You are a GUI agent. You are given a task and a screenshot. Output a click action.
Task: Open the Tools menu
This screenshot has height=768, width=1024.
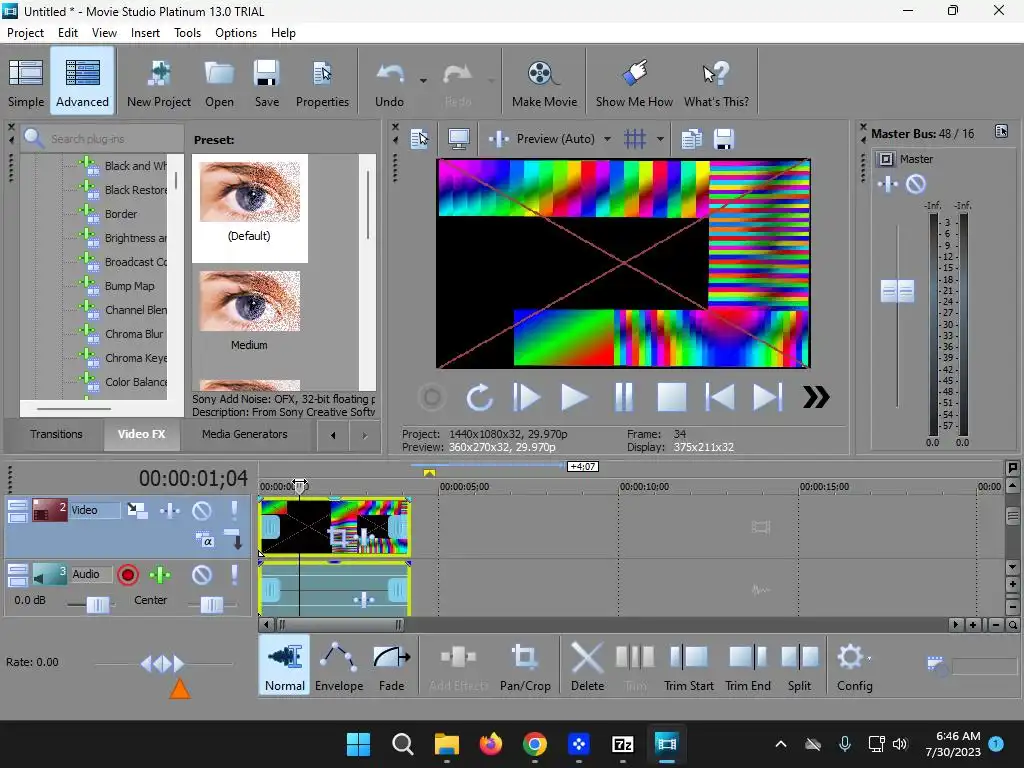187,33
